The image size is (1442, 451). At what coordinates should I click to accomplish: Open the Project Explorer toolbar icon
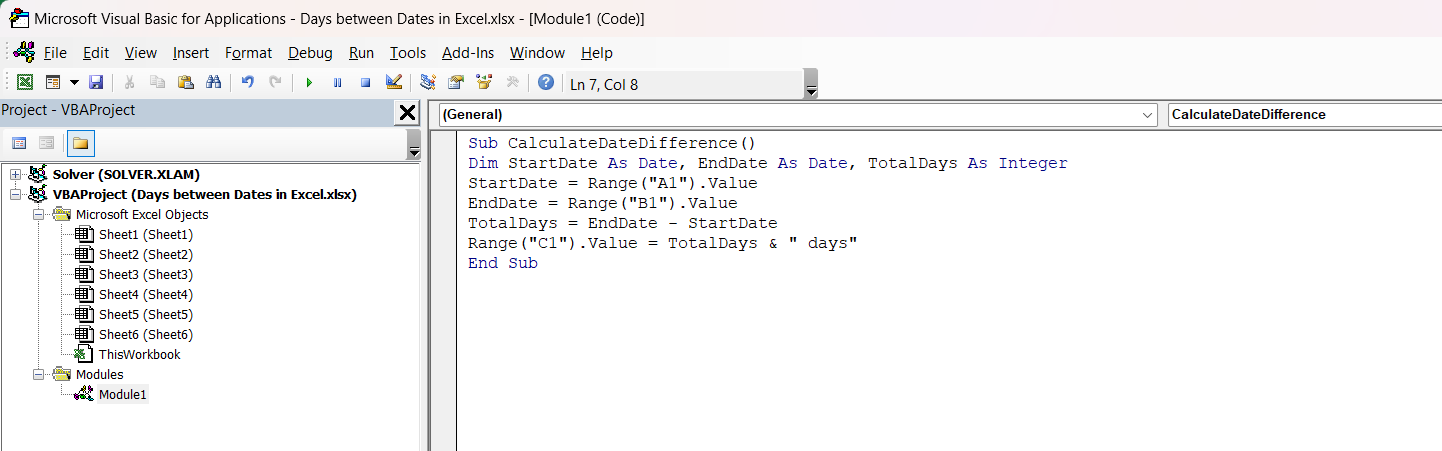click(428, 83)
